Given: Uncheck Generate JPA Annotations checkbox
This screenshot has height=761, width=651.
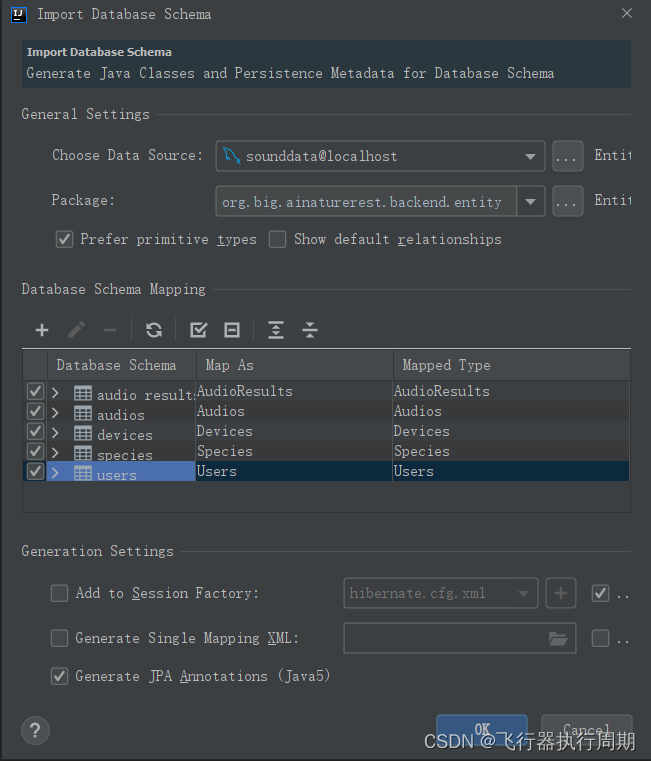Looking at the screenshot, I should 59,676.
